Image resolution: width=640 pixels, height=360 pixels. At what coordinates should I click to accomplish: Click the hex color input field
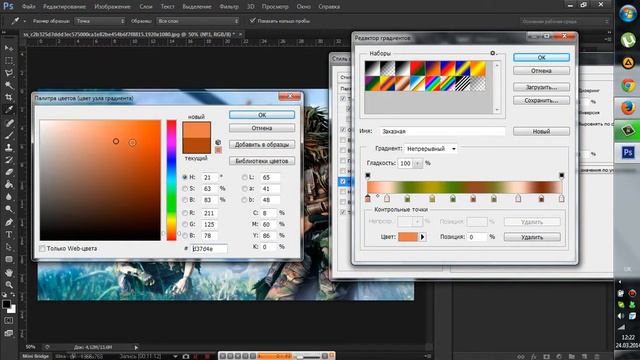pos(209,249)
